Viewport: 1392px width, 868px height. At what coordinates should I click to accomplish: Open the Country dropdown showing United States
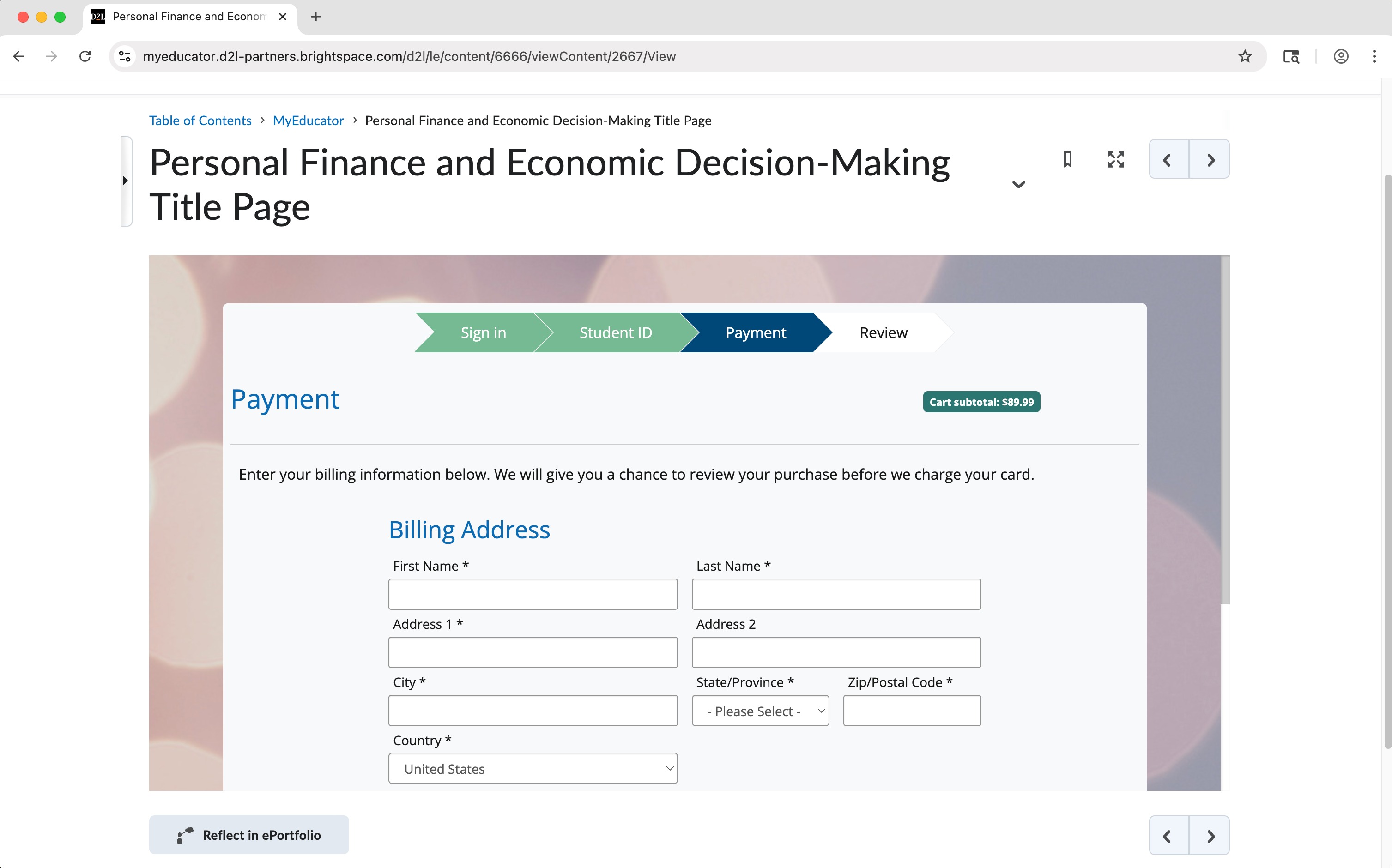coord(533,768)
